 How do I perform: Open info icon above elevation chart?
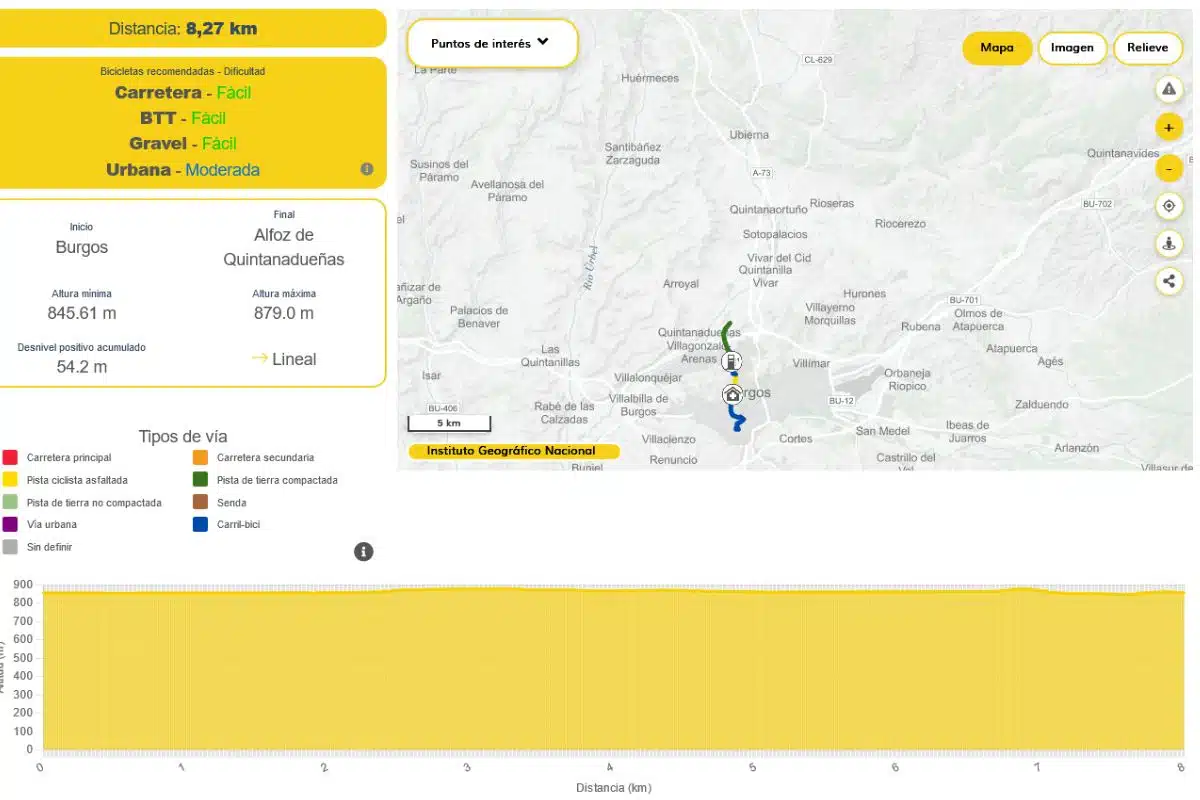[x=364, y=552]
